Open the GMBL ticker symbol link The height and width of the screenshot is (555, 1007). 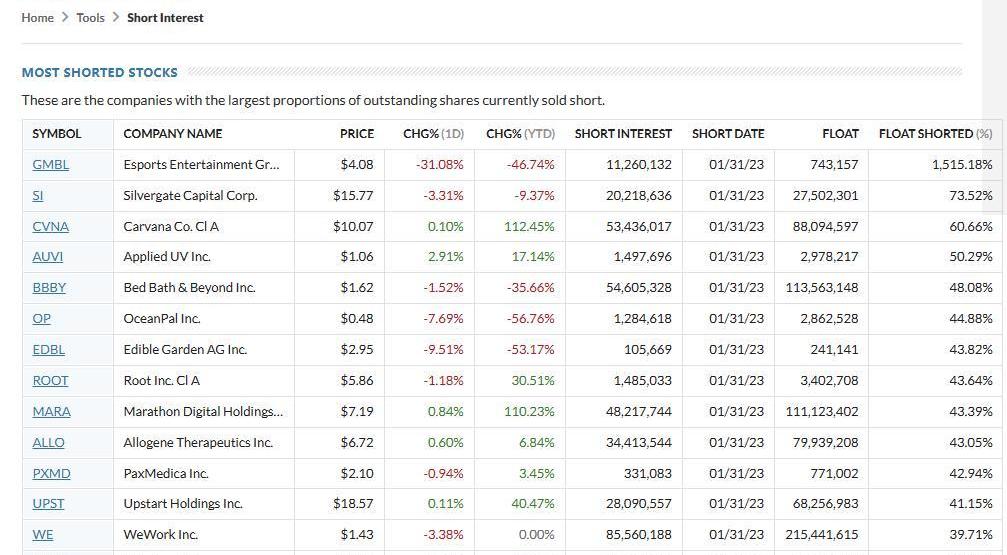coord(50,165)
